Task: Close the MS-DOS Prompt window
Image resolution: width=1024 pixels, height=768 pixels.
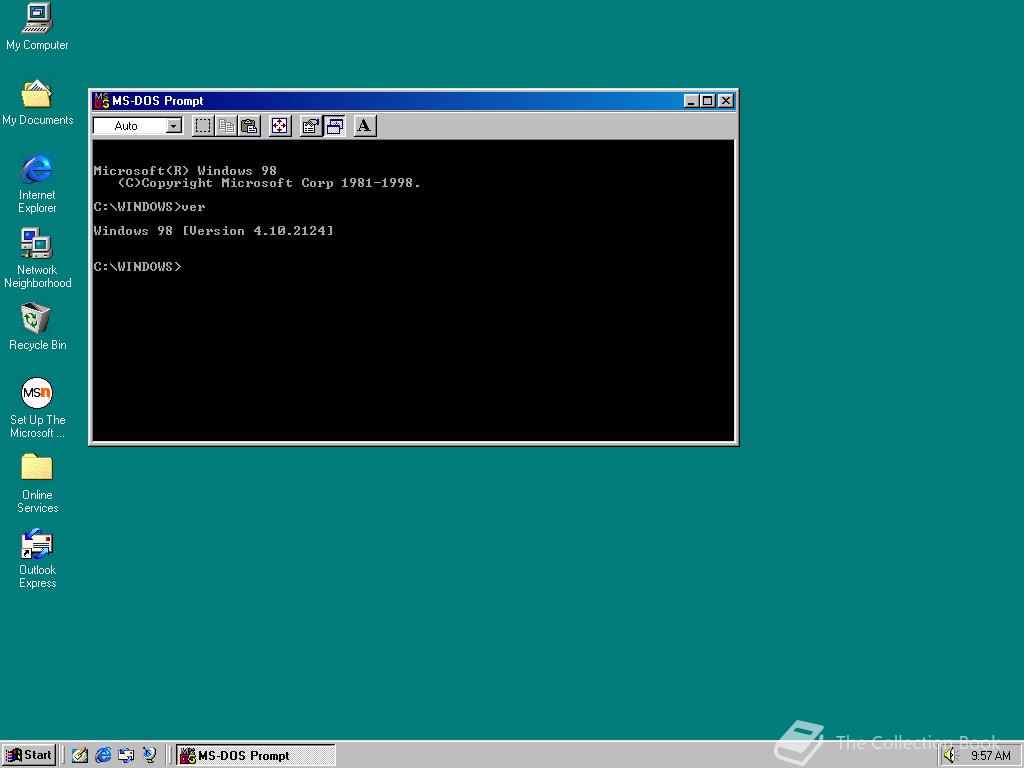Action: pyautogui.click(x=726, y=101)
